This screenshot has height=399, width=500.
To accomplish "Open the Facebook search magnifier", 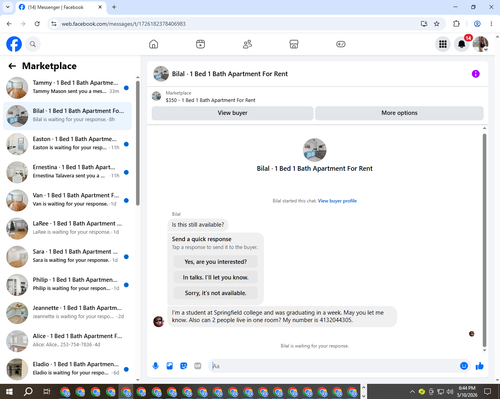I will (33, 44).
